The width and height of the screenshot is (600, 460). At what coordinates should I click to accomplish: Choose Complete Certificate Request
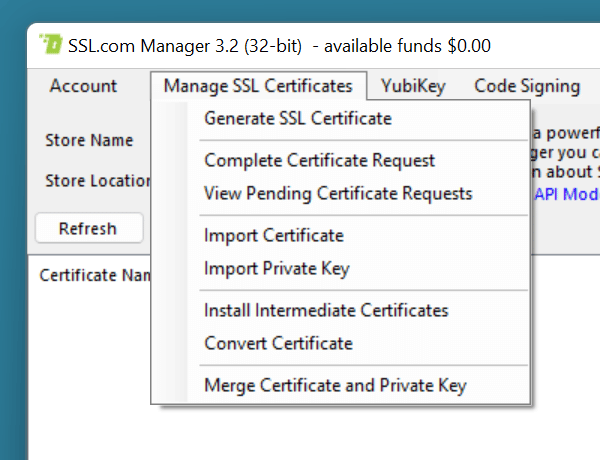319,160
